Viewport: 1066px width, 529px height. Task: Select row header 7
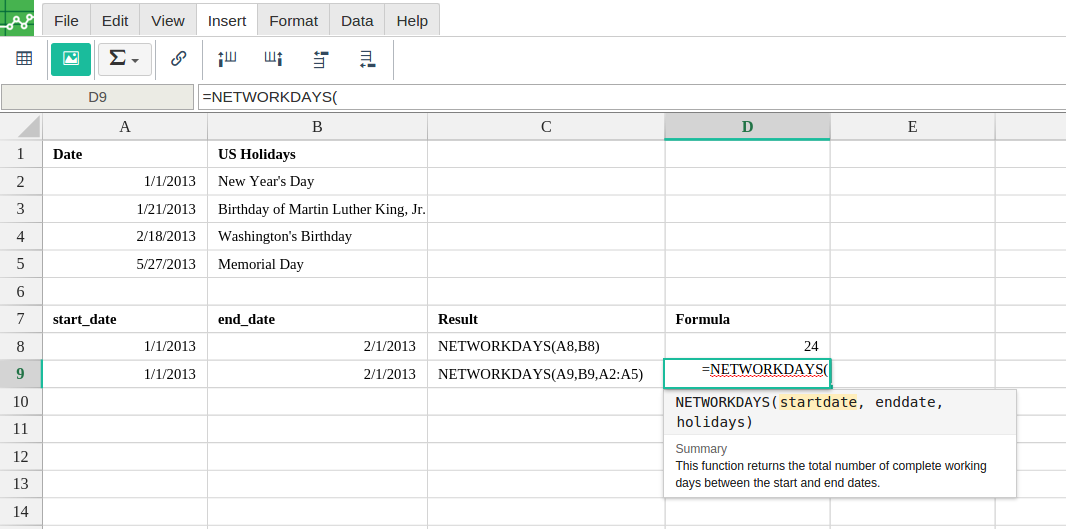coord(20,319)
